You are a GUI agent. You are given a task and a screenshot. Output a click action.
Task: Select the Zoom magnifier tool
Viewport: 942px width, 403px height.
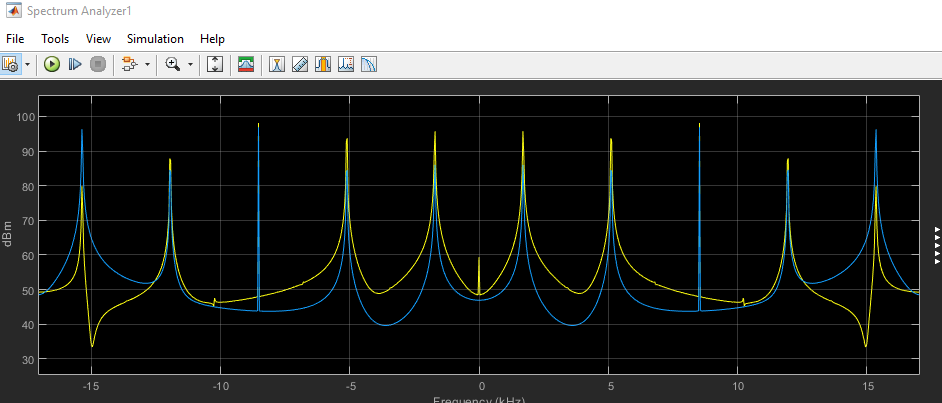click(173, 64)
